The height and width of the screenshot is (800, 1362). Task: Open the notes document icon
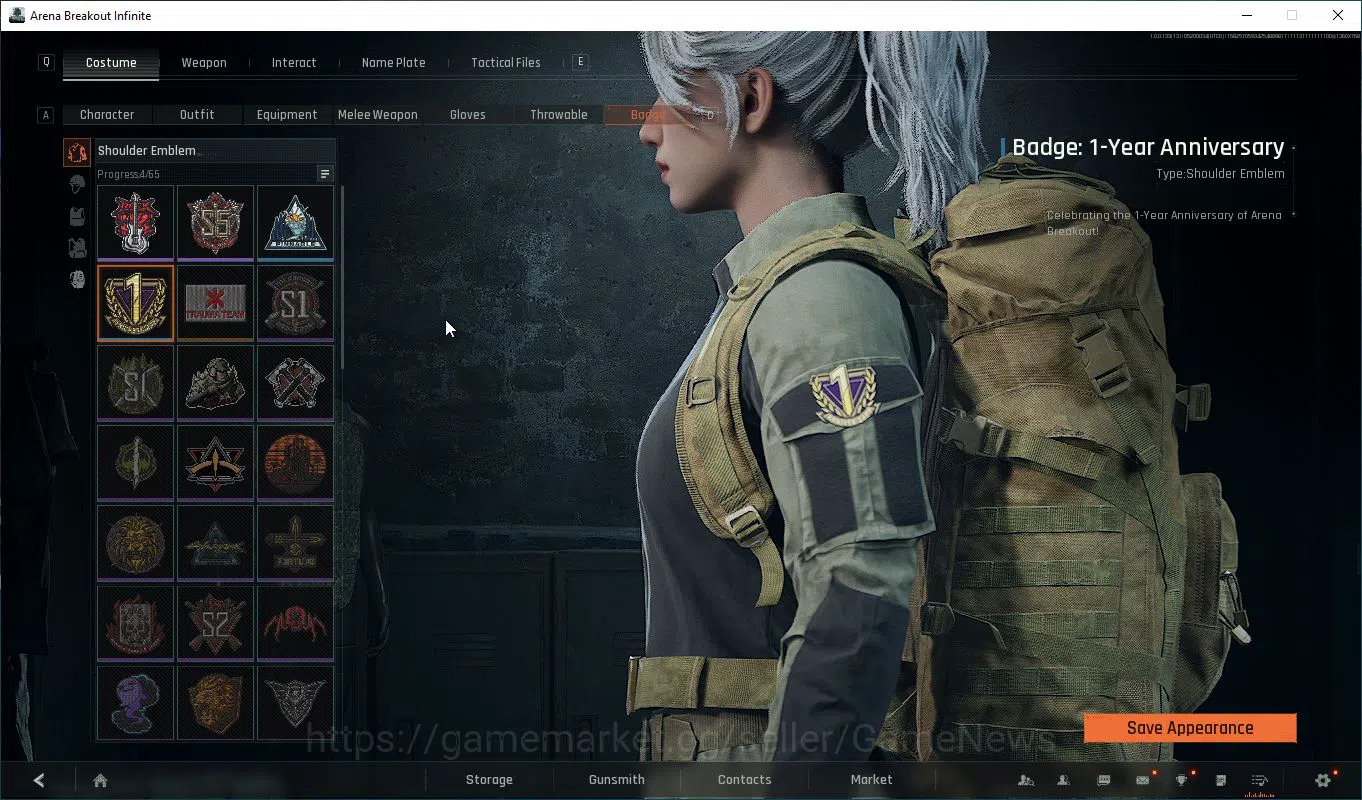coord(1221,780)
